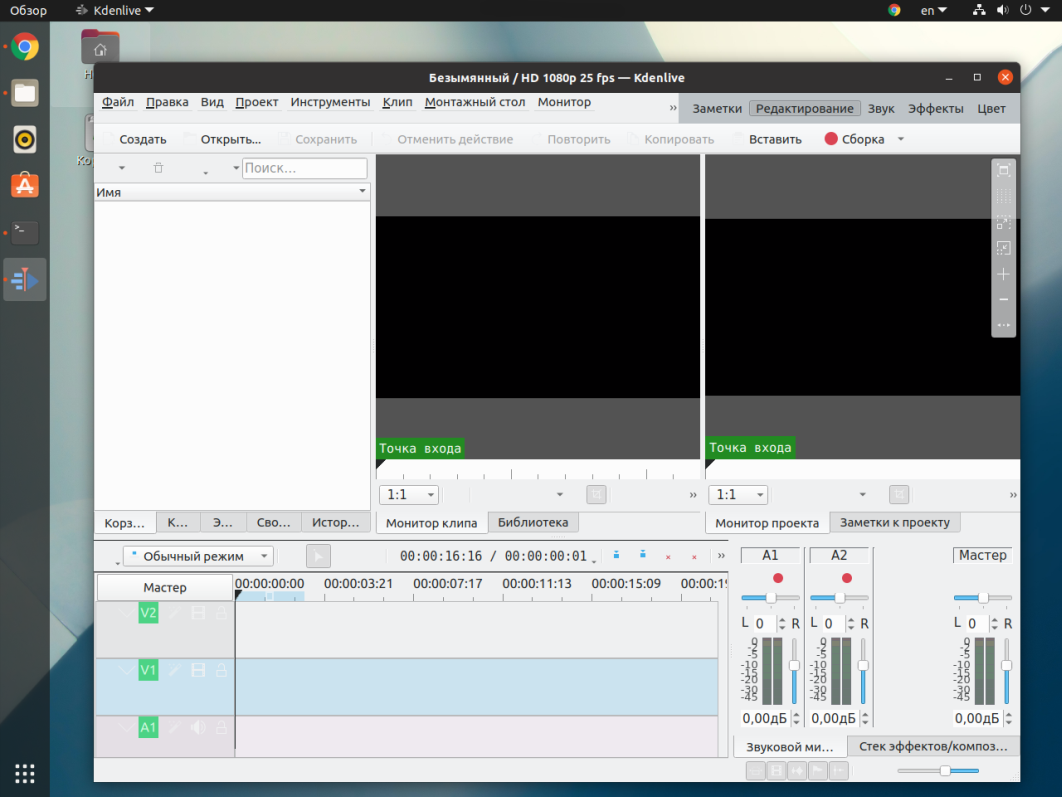1062x797 pixels.
Task: Click the zoom in plus icon on project monitor
Action: (x=1003, y=274)
